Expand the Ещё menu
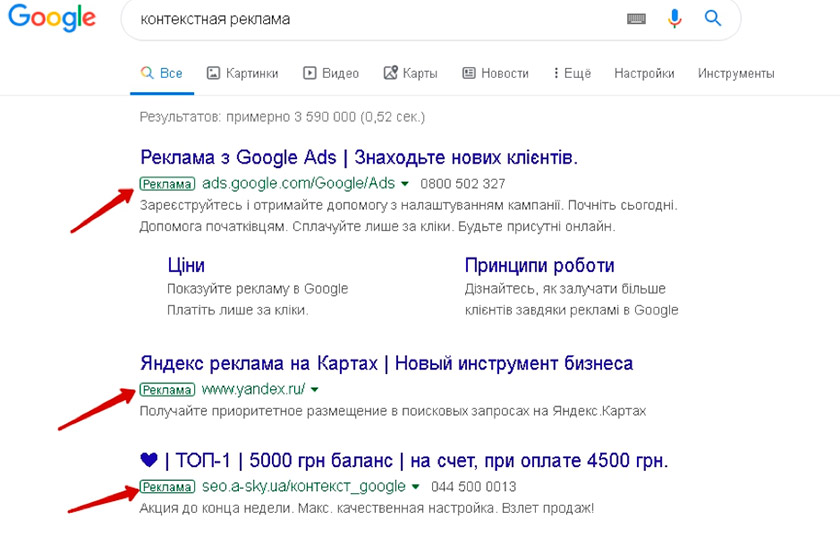Screen dimensions: 840x537 pos(572,73)
